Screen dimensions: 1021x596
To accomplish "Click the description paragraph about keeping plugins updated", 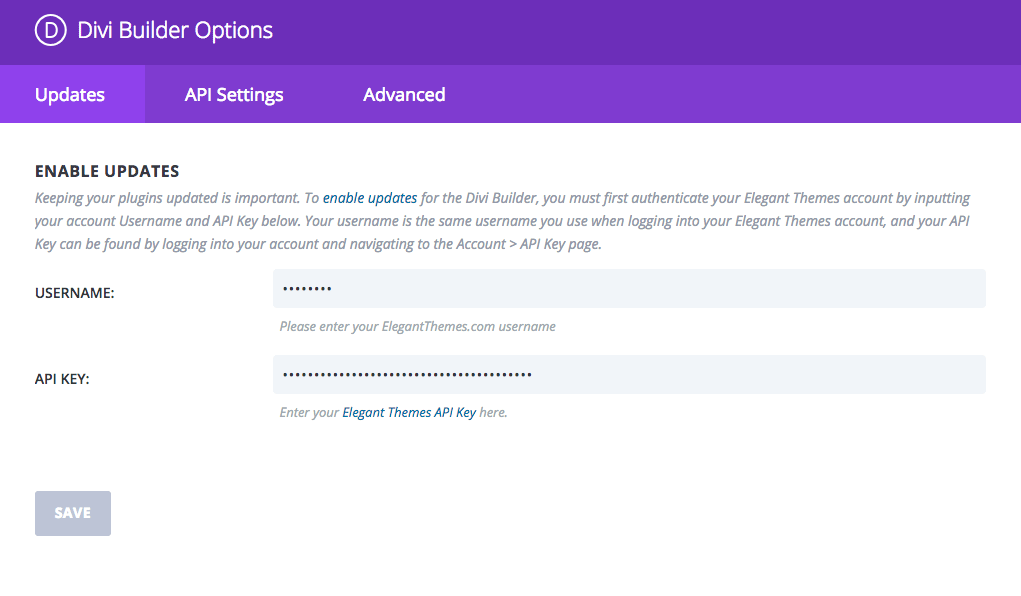I will (x=503, y=221).
